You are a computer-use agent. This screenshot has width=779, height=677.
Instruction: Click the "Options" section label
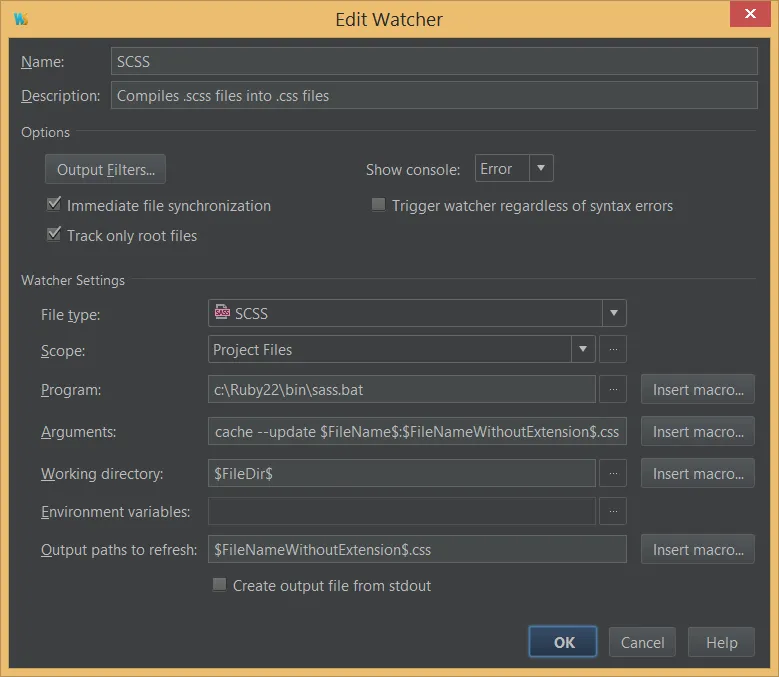tap(45, 132)
